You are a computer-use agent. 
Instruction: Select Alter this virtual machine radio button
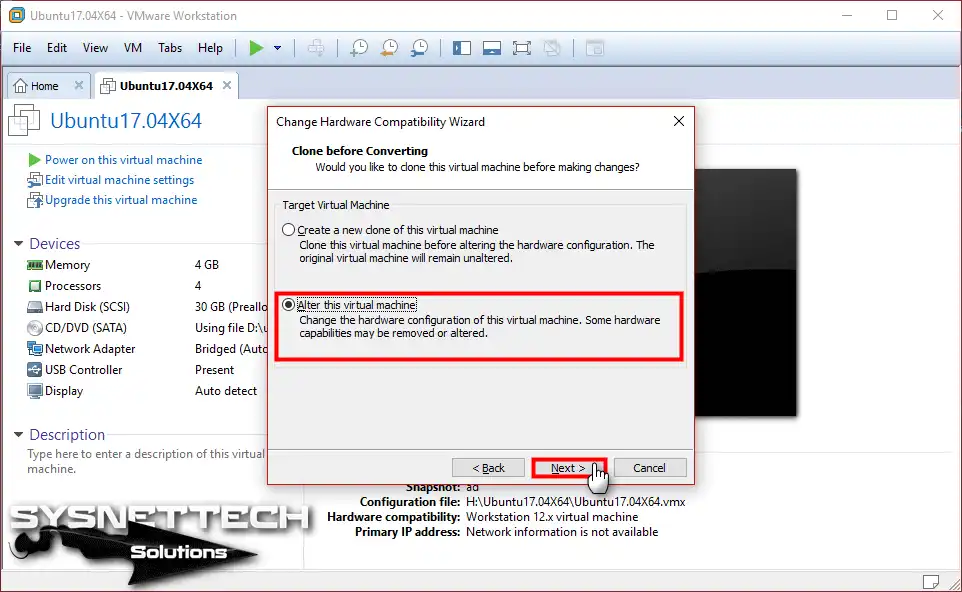[288, 305]
